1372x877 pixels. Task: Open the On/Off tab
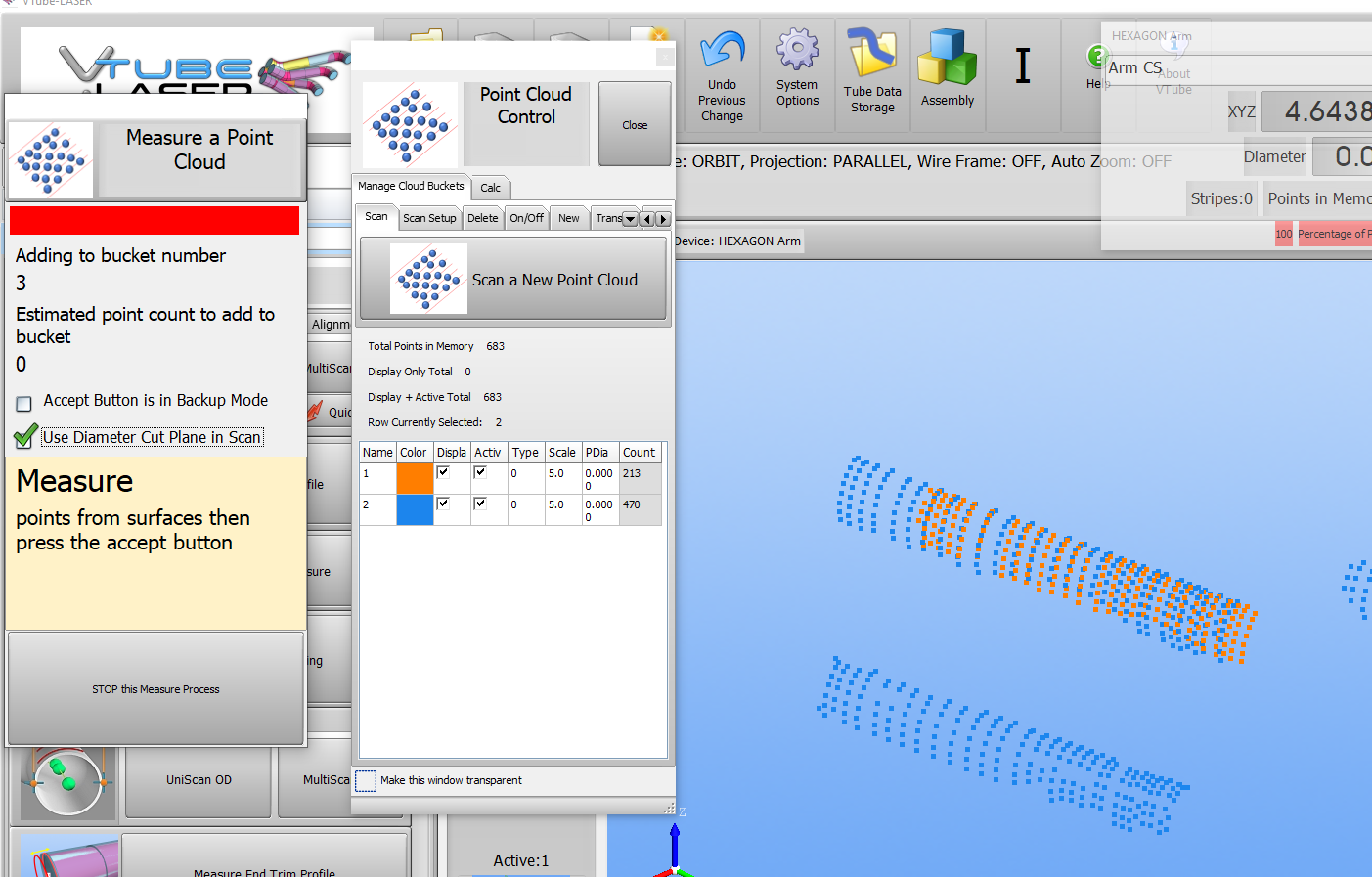pyautogui.click(x=527, y=218)
